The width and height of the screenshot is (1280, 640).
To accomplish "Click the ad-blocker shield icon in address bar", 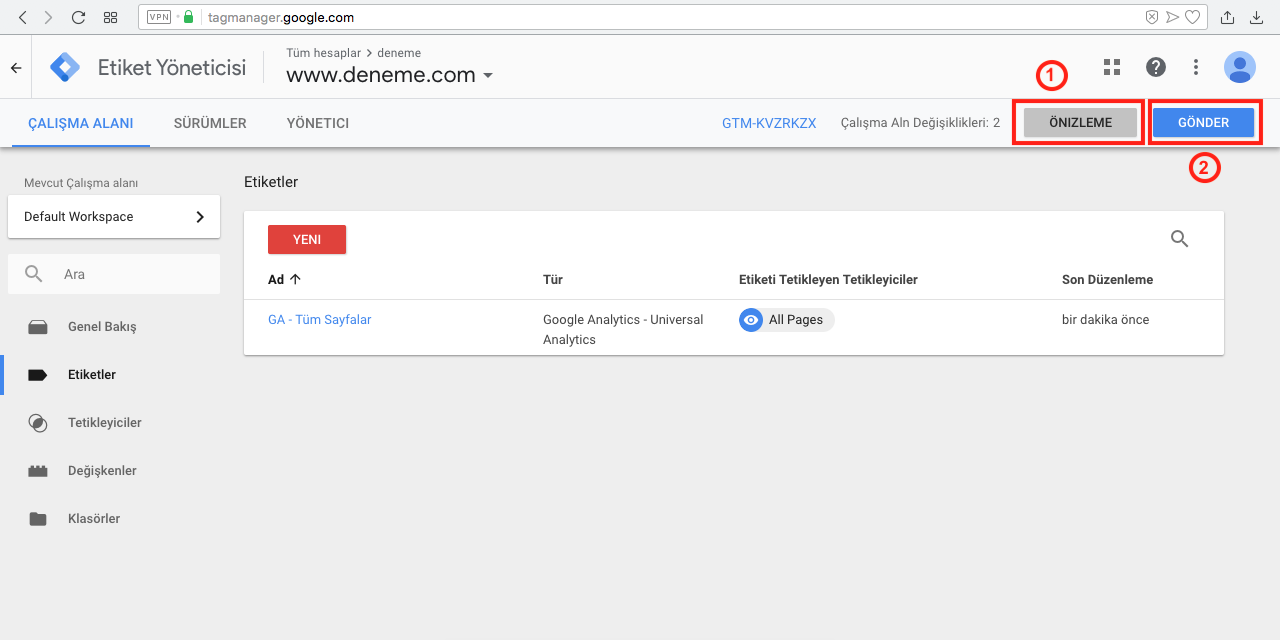I will (x=1152, y=17).
